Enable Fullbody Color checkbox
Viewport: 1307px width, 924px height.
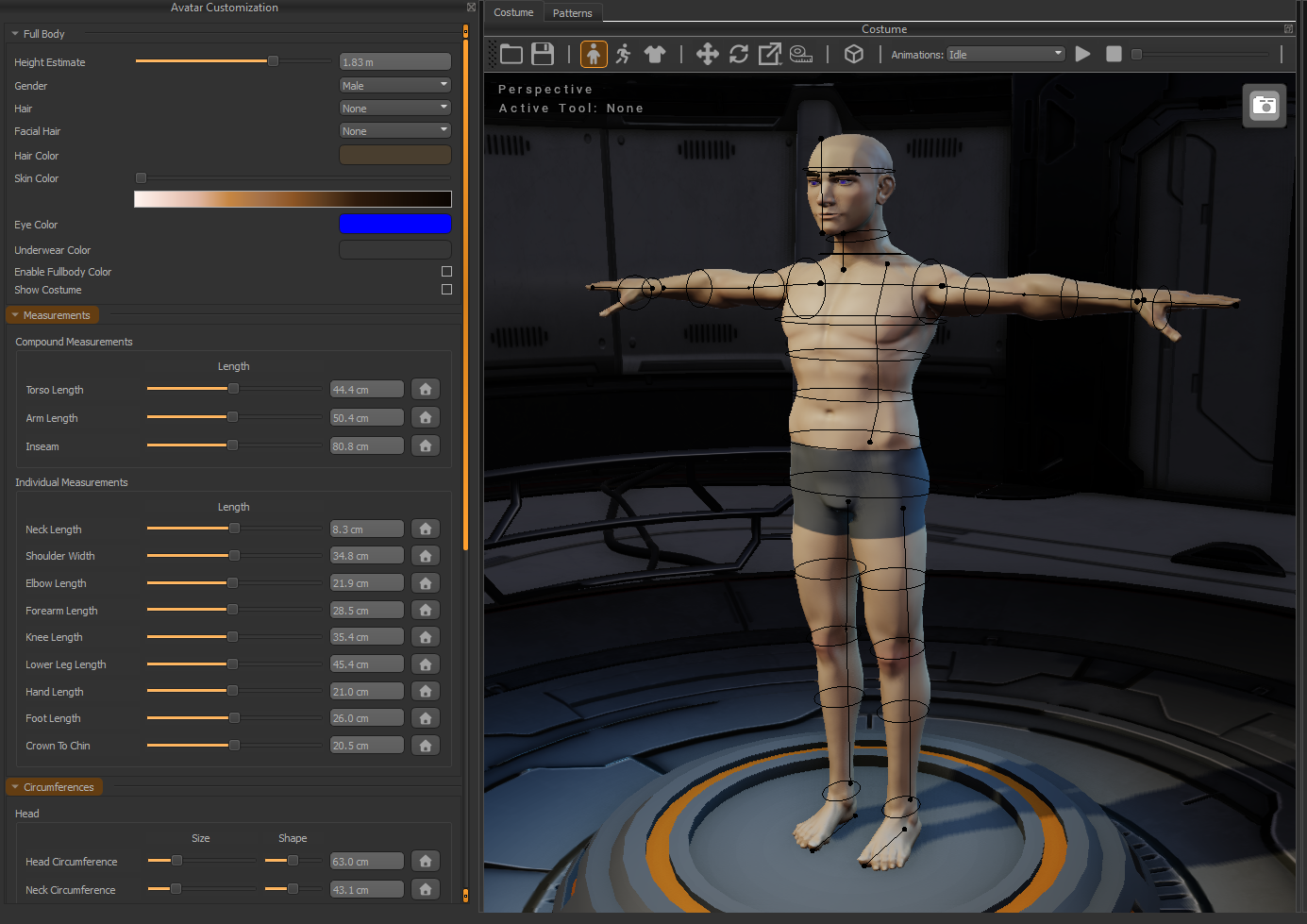[446, 272]
